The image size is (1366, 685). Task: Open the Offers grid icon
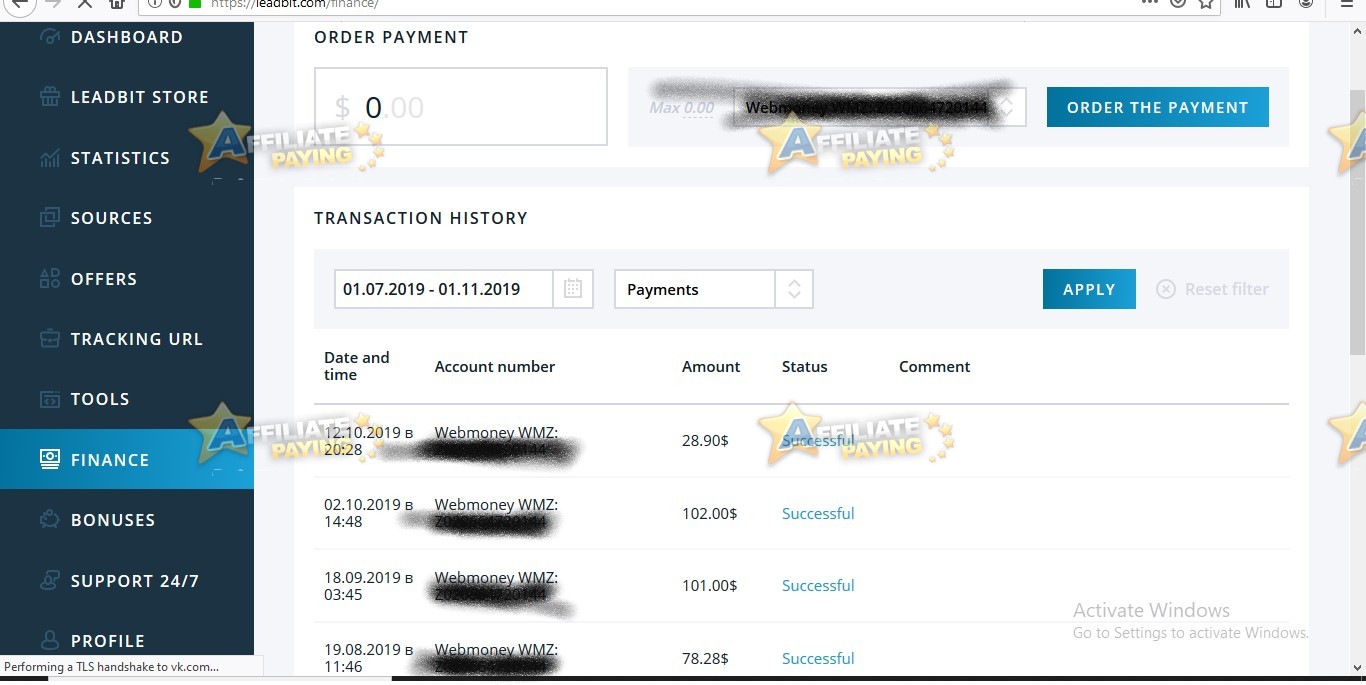point(49,279)
